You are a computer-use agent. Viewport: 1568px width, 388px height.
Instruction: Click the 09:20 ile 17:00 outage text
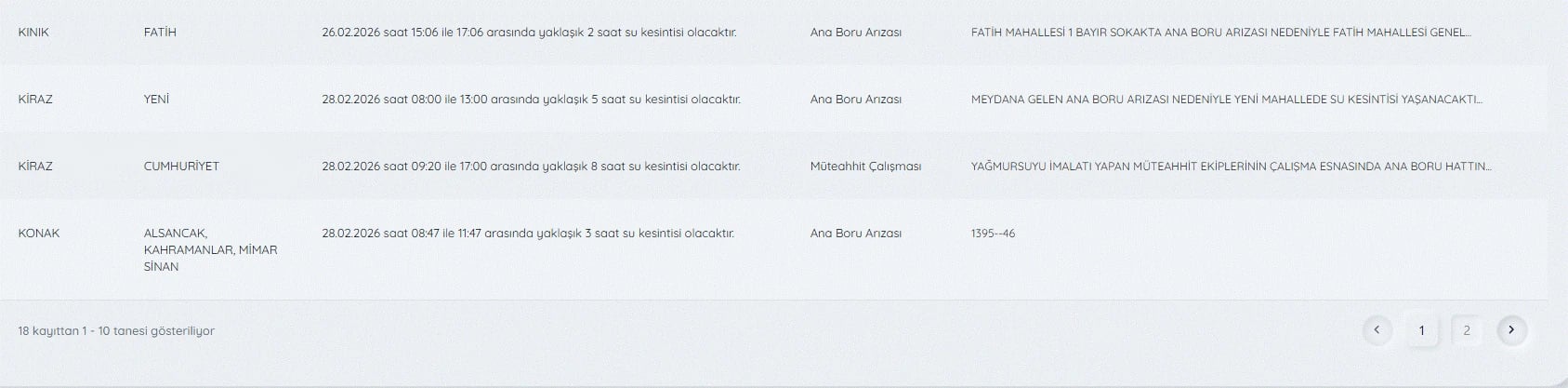[531, 167]
